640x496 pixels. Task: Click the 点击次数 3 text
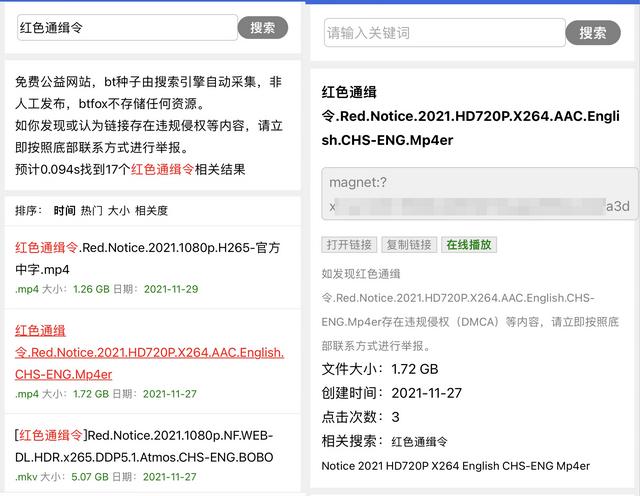tap(360, 417)
